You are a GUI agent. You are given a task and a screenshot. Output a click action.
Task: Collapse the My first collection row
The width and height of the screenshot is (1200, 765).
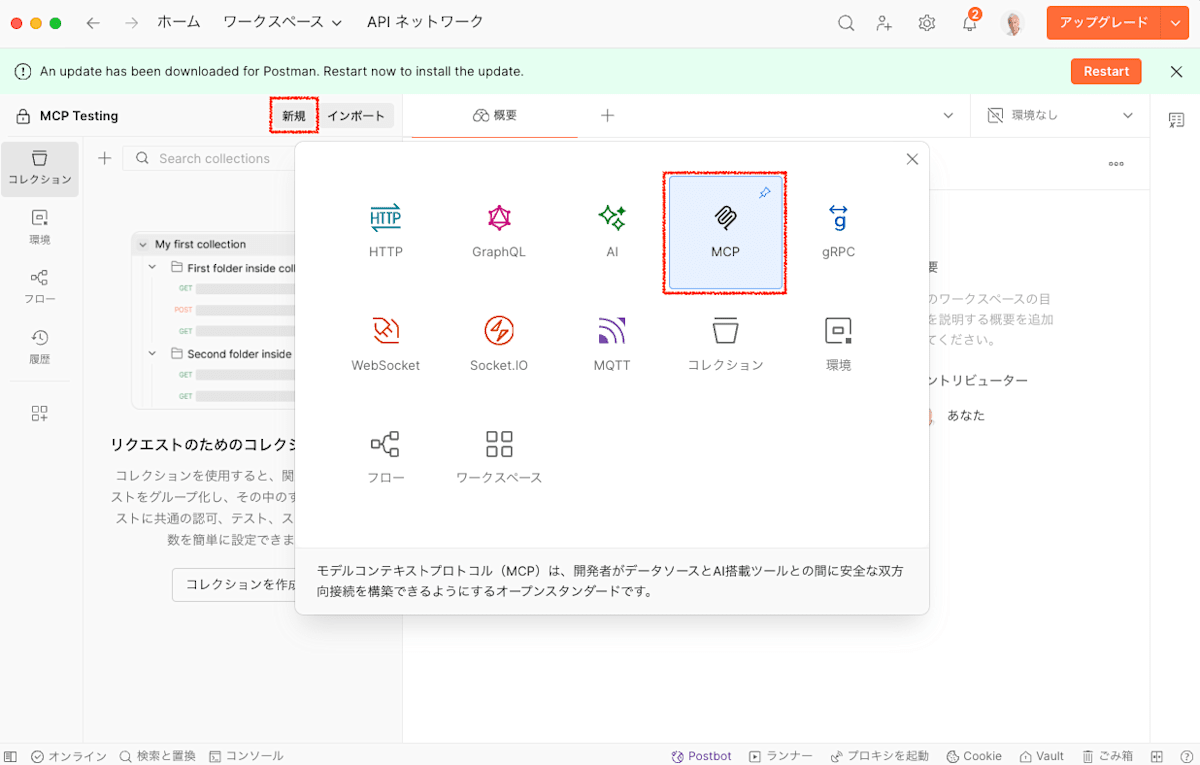click(142, 244)
